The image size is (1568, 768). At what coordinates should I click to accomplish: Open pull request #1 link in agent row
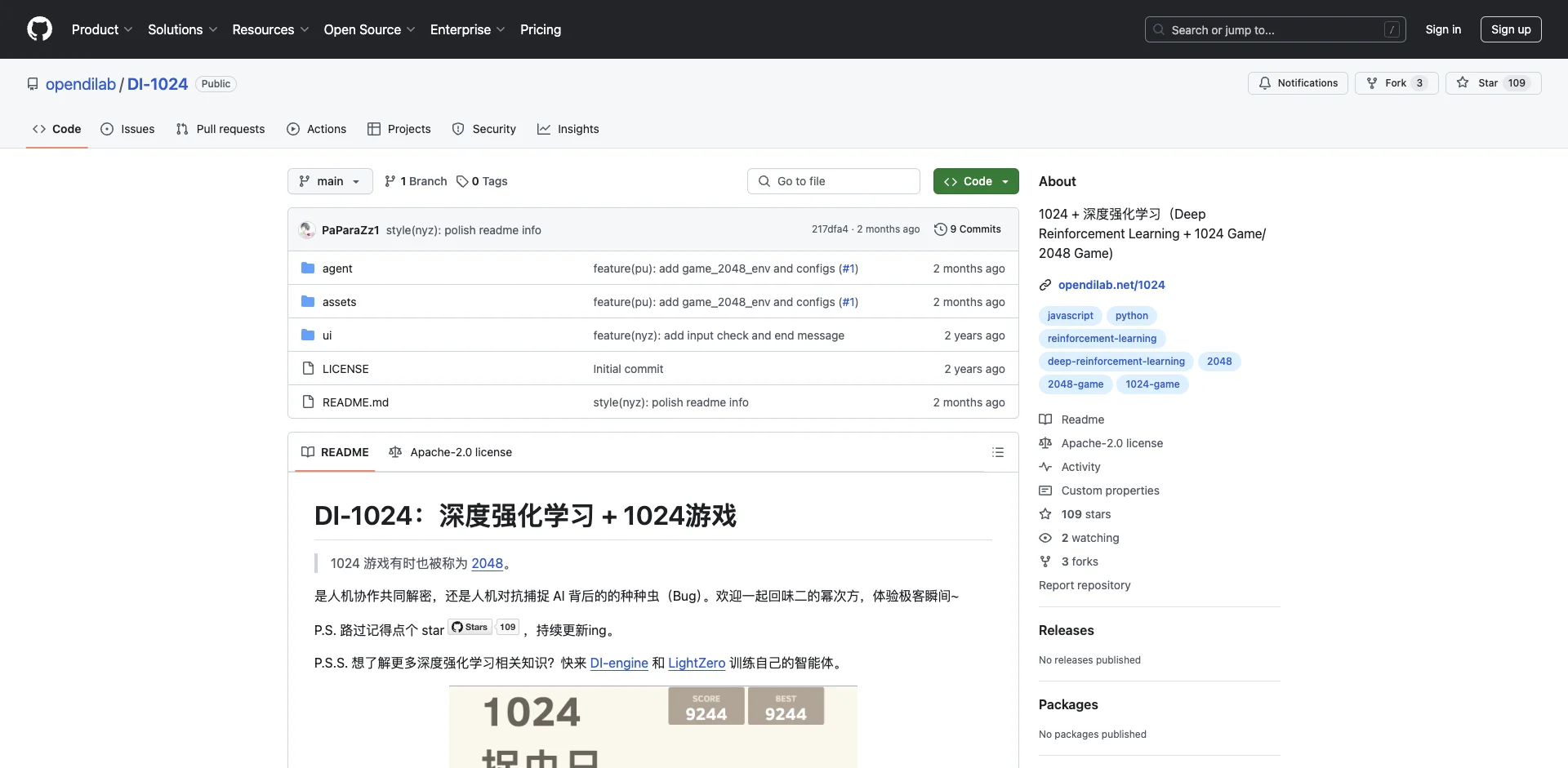point(849,269)
